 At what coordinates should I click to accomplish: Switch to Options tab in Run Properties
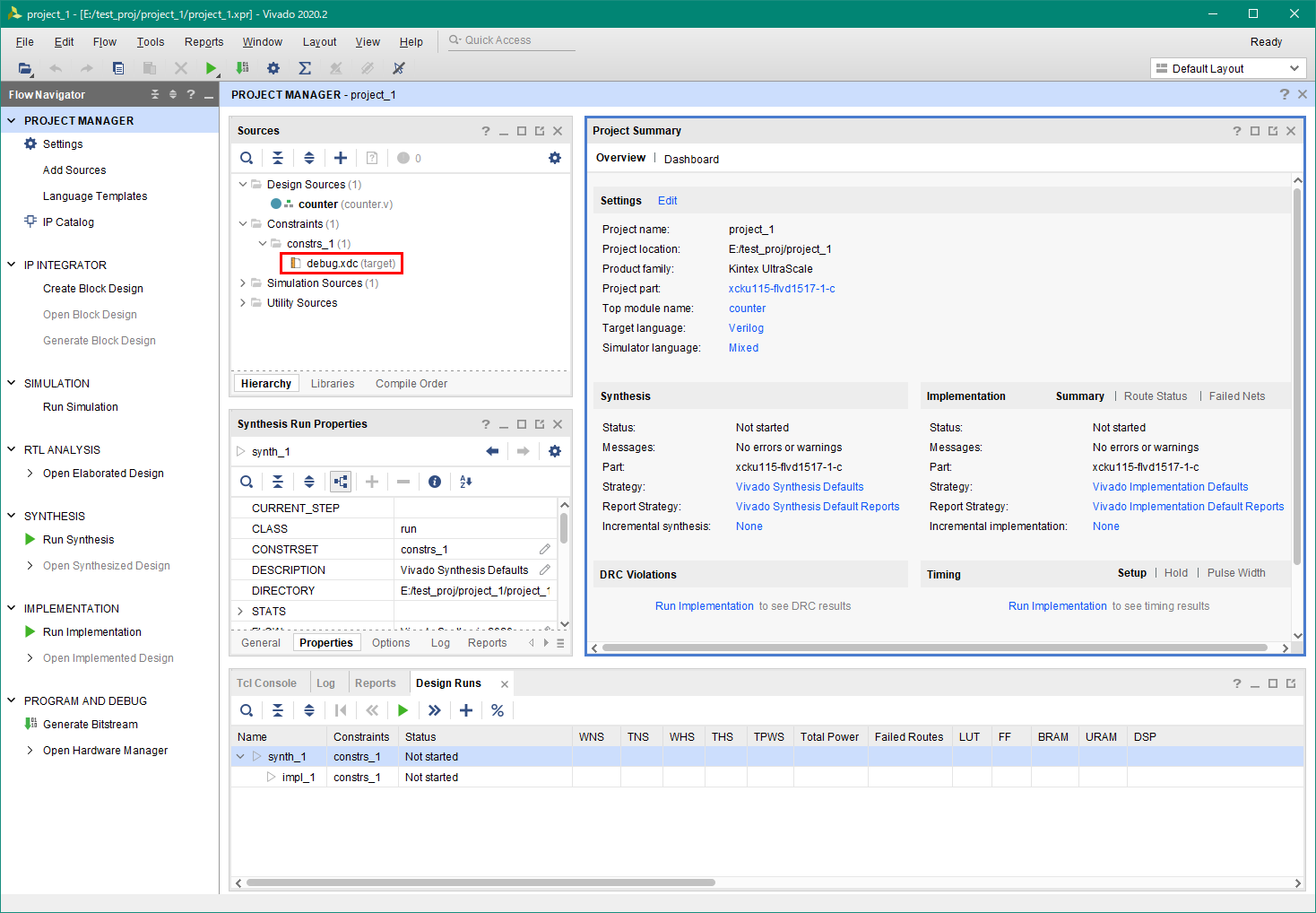(391, 643)
